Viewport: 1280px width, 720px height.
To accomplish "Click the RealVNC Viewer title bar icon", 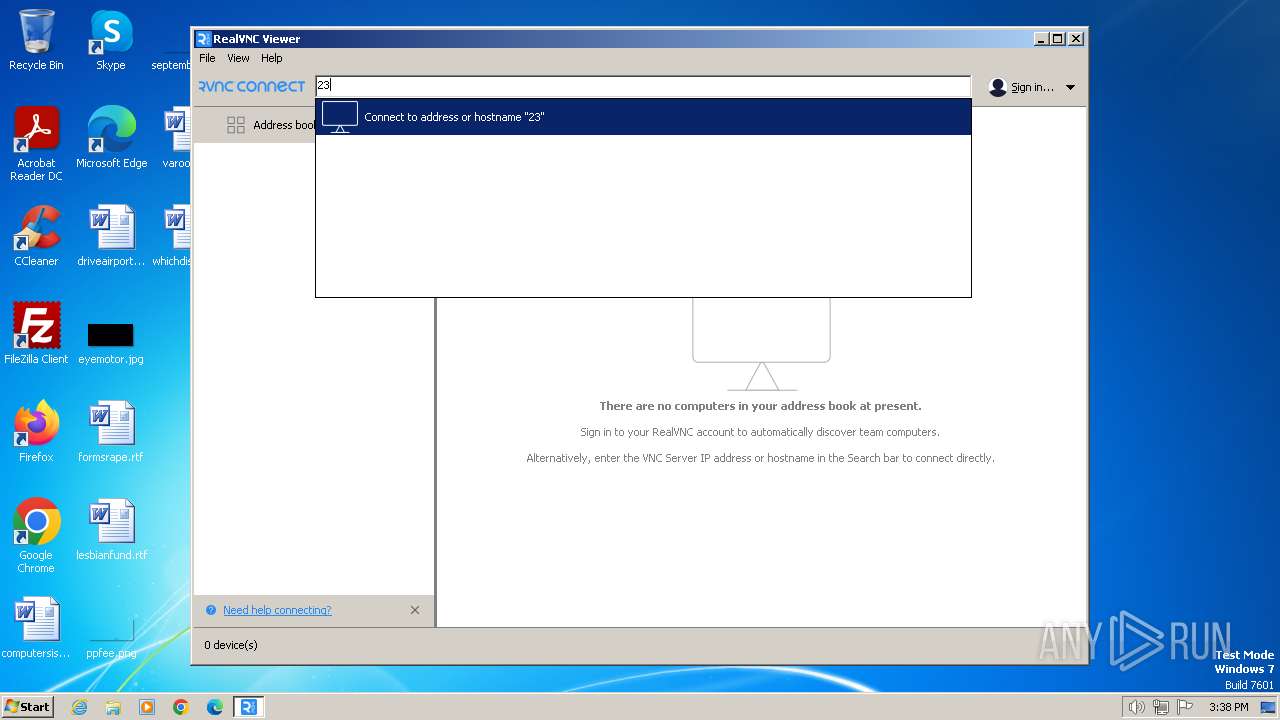I will pos(203,39).
